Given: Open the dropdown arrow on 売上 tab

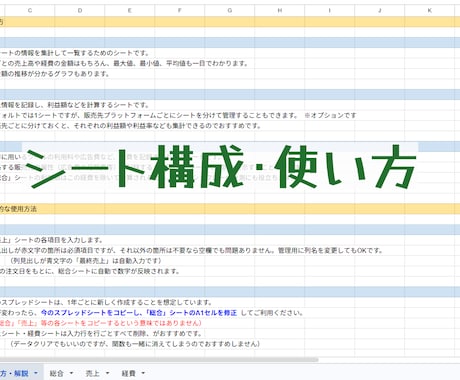Looking at the screenshot, I should point(107,373).
